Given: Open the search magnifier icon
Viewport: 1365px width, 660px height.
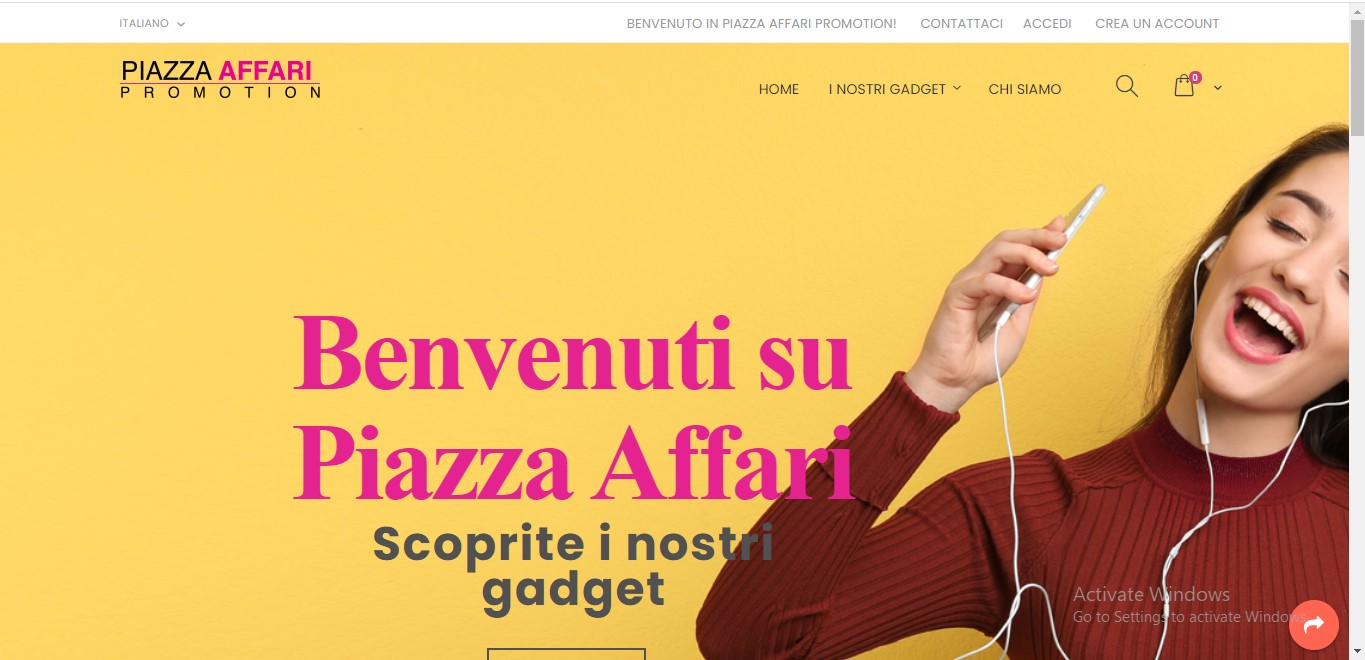Looking at the screenshot, I should tap(1127, 87).
